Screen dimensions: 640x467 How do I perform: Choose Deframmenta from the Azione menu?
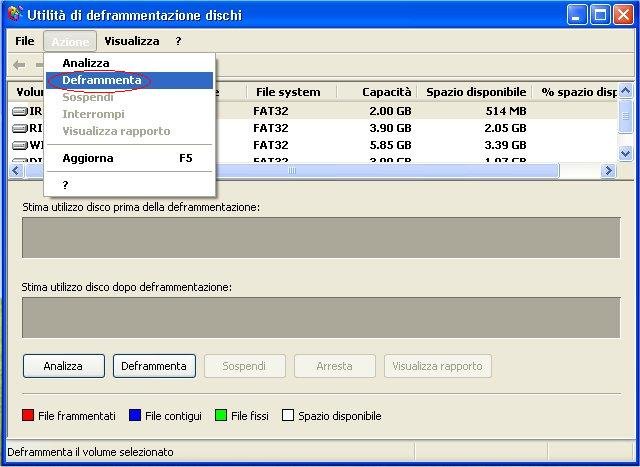130,80
